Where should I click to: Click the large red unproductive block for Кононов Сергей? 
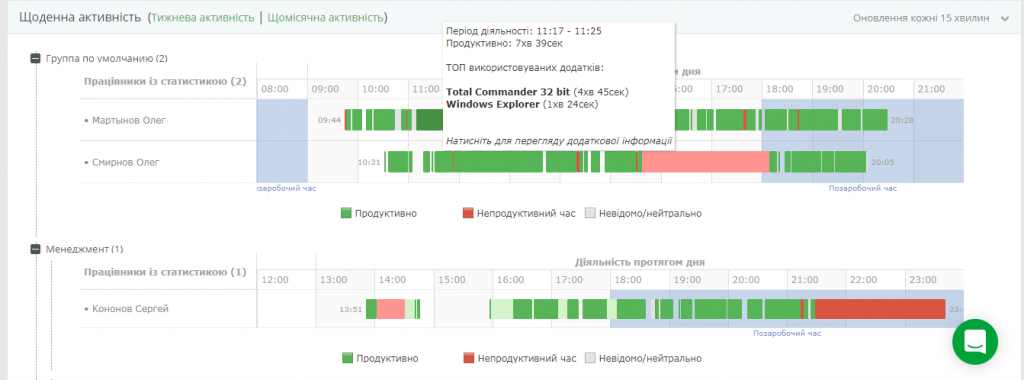[x=880, y=309]
